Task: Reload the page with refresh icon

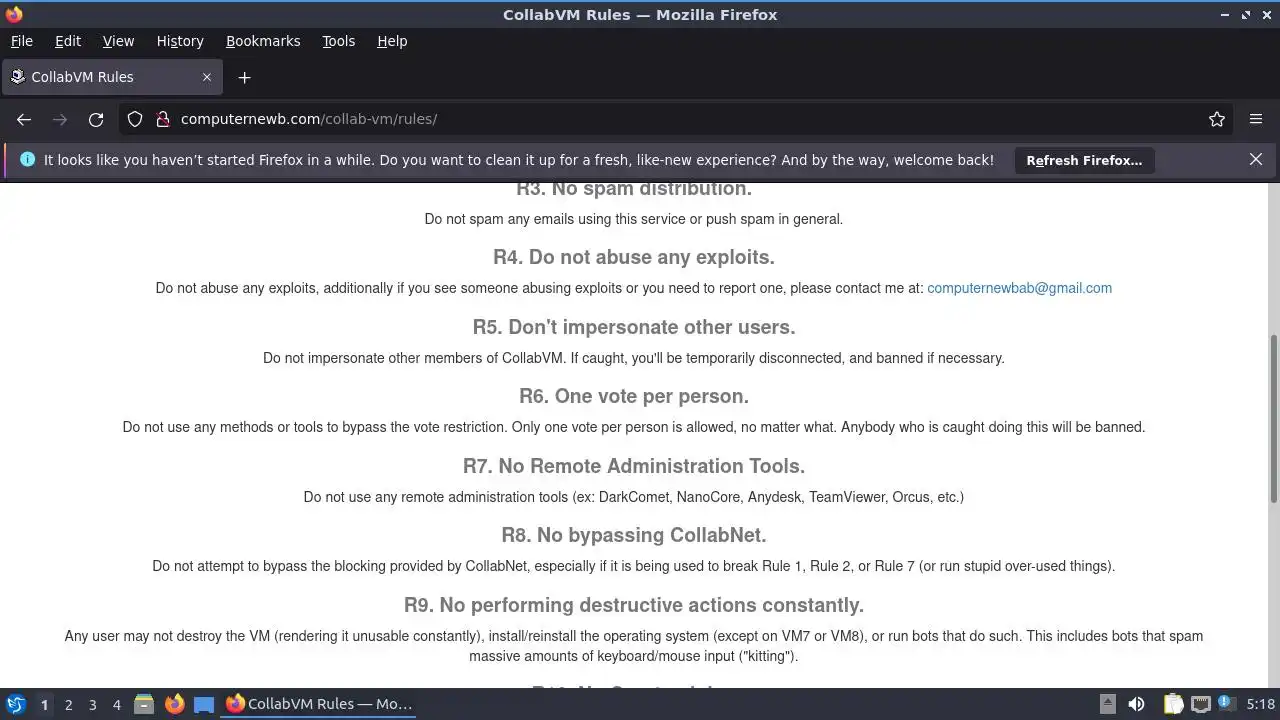Action: [x=96, y=119]
